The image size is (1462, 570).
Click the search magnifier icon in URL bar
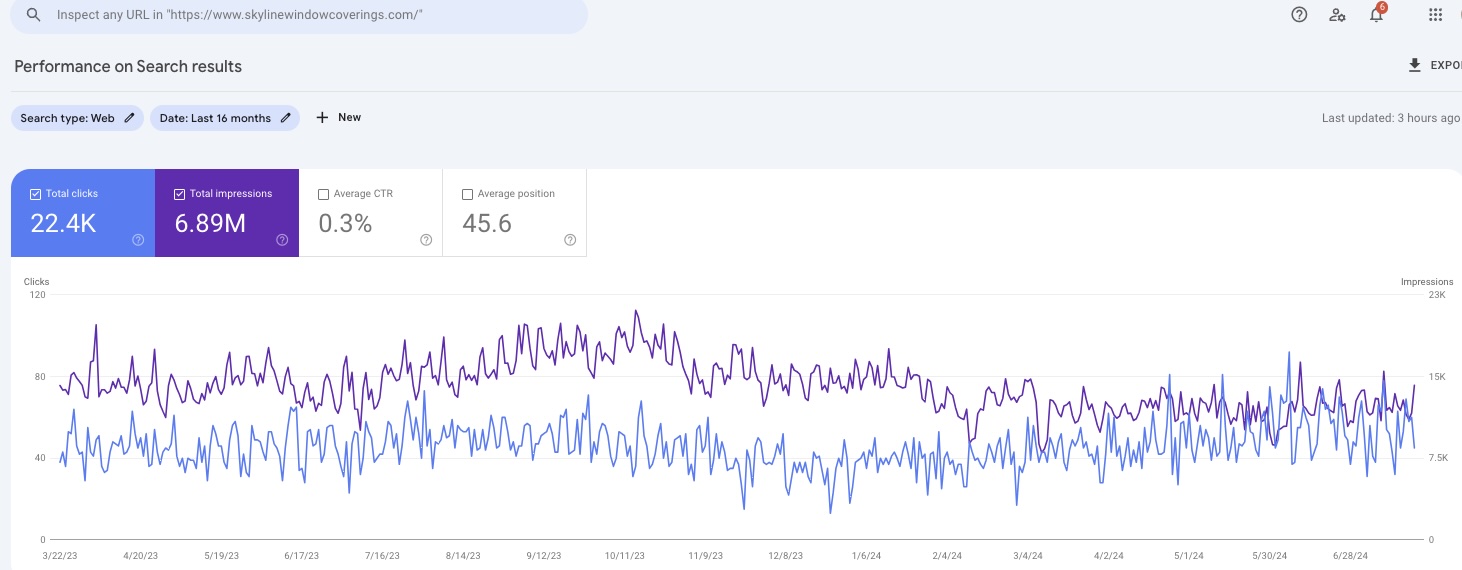(34, 15)
